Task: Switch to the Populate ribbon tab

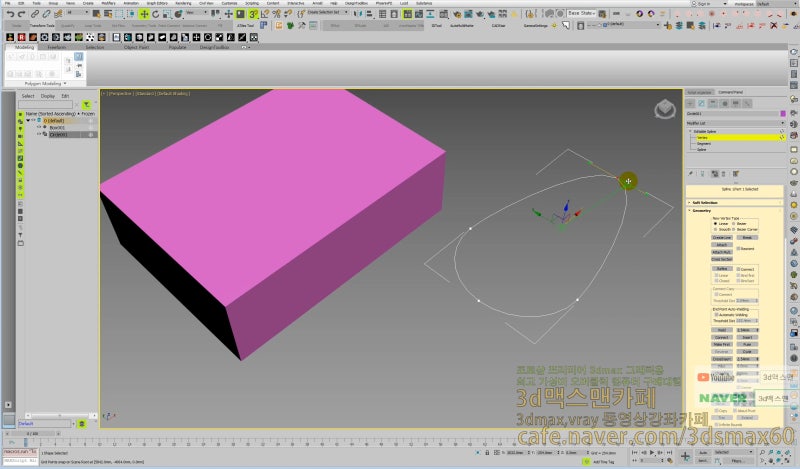Action: [x=177, y=47]
